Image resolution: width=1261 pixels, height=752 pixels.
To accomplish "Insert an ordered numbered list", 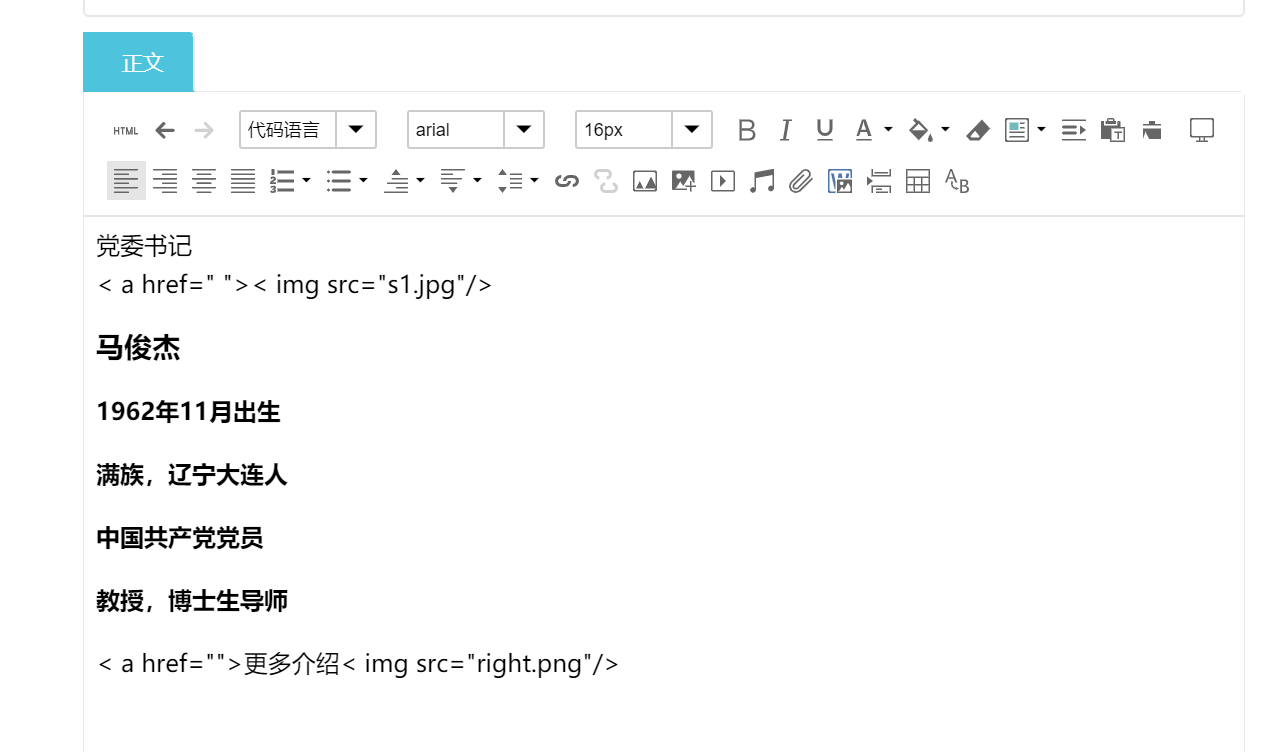I will click(x=282, y=181).
